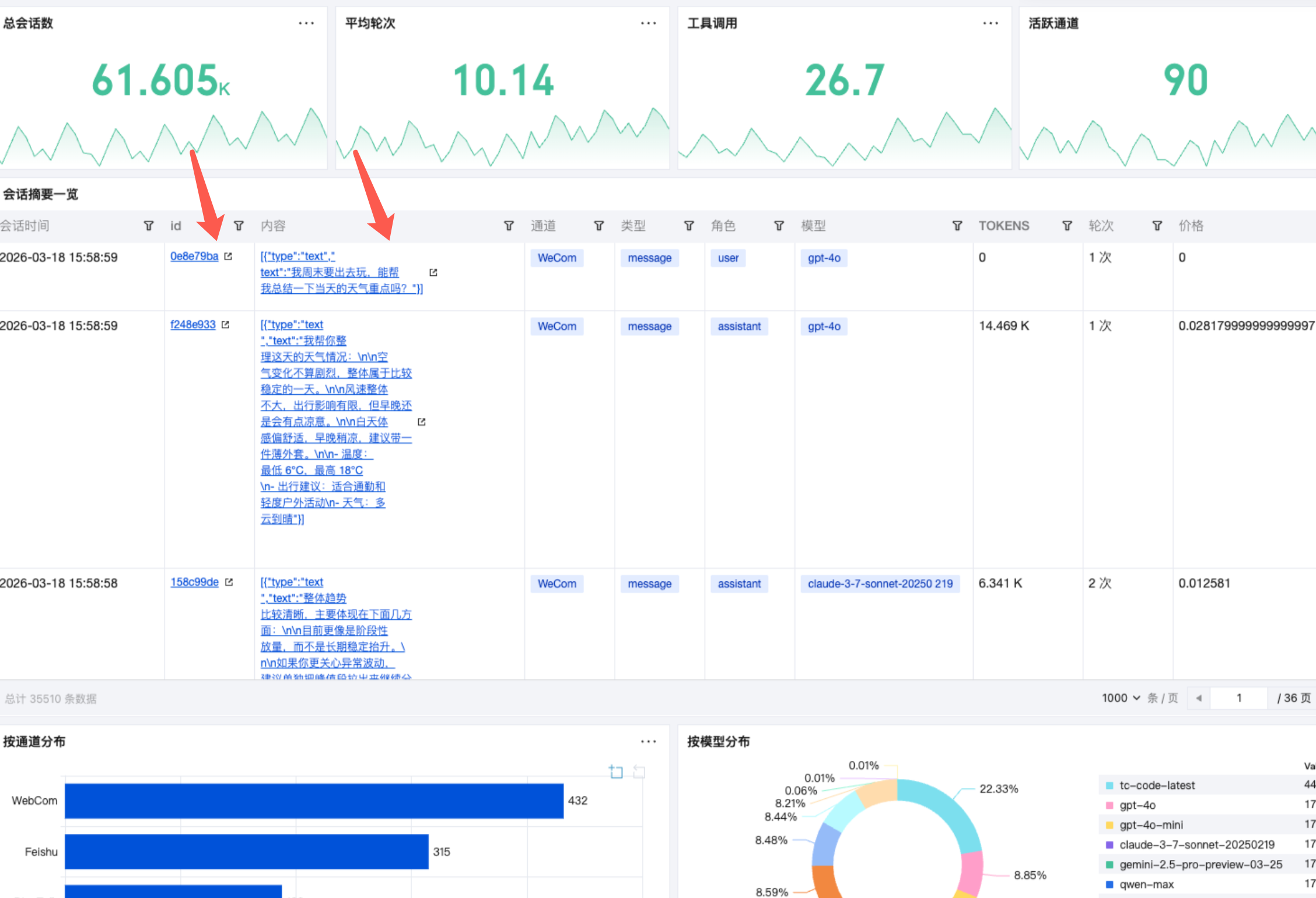Click the 0e8e79ba session id link
Viewport: 1316px width, 898px height.
194,256
